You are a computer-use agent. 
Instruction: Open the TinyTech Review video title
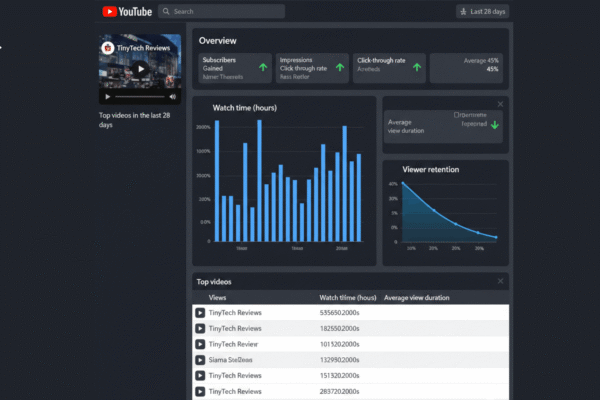point(233,344)
